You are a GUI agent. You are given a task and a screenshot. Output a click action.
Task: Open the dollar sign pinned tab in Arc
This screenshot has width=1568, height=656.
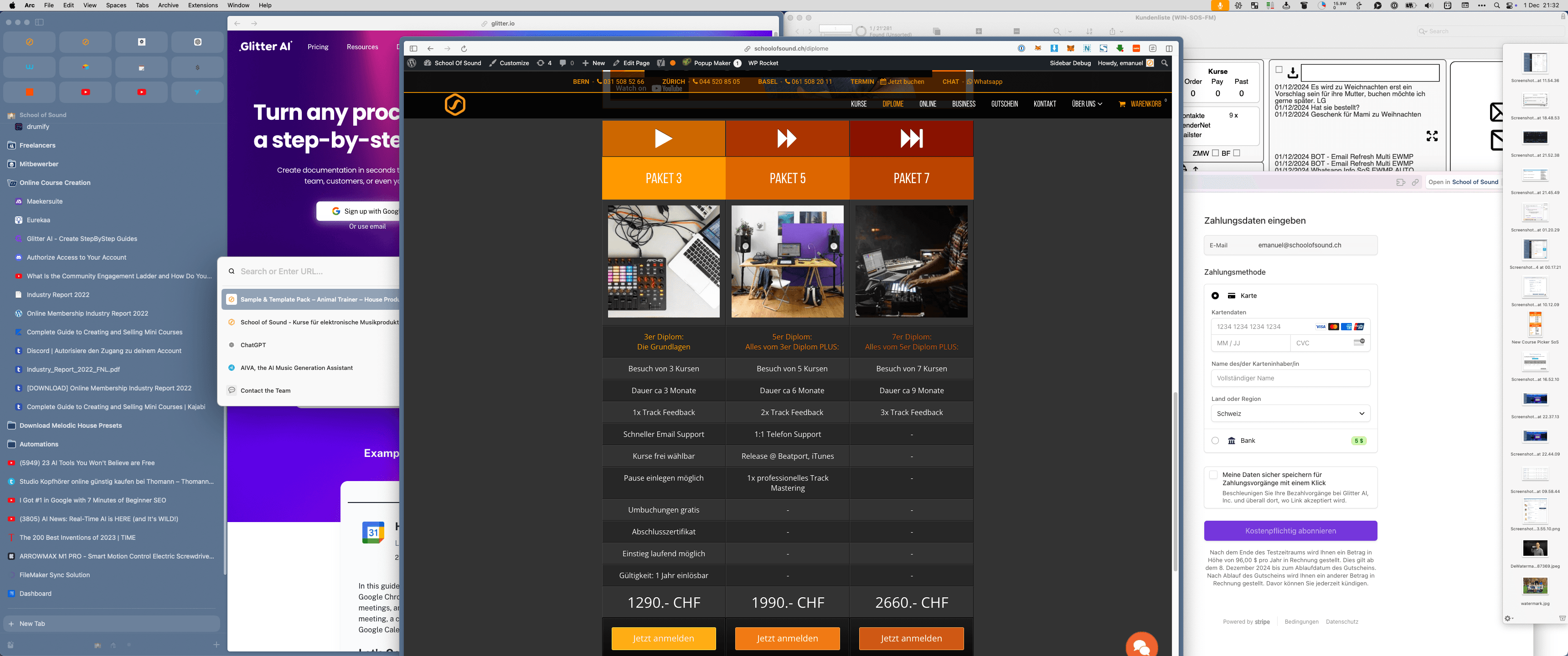(x=197, y=67)
